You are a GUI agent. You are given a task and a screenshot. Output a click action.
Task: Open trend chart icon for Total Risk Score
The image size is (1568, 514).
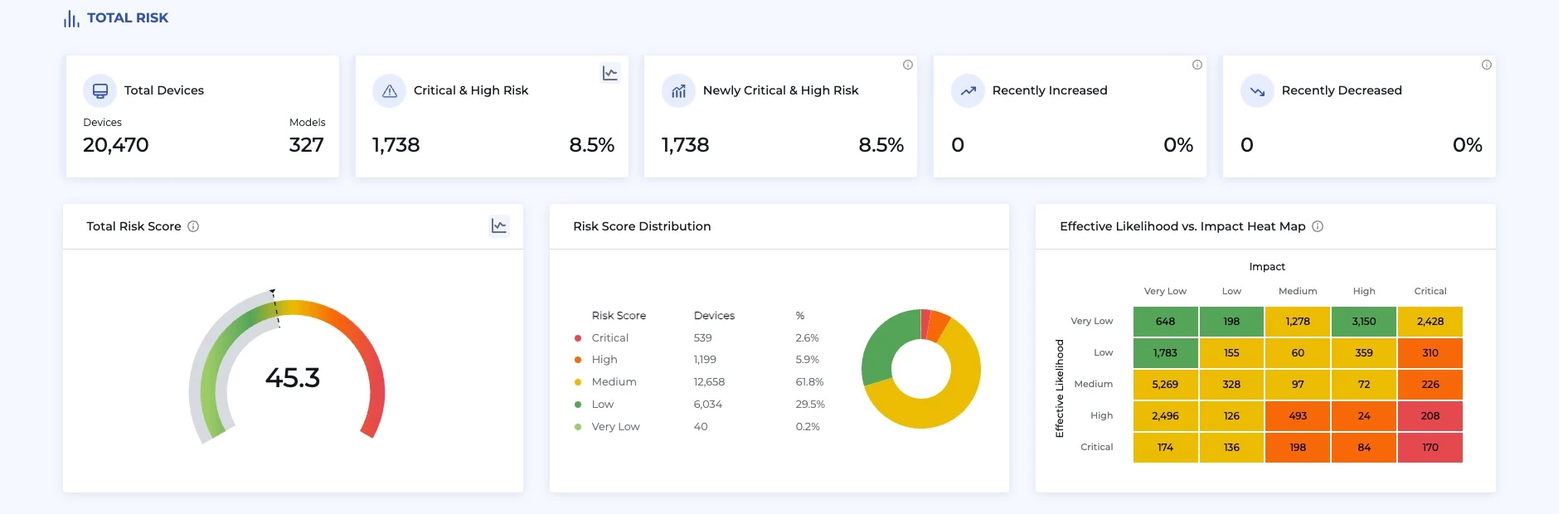tap(498, 226)
